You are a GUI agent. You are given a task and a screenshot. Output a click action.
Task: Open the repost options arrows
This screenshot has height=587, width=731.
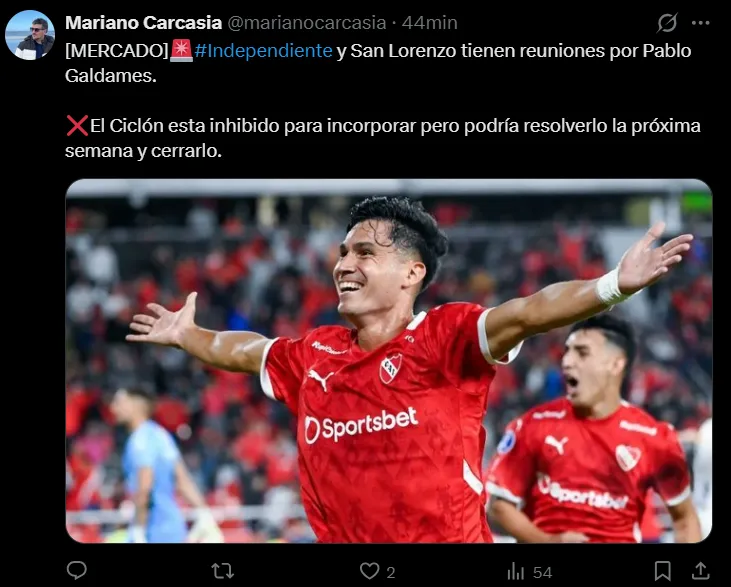(222, 571)
